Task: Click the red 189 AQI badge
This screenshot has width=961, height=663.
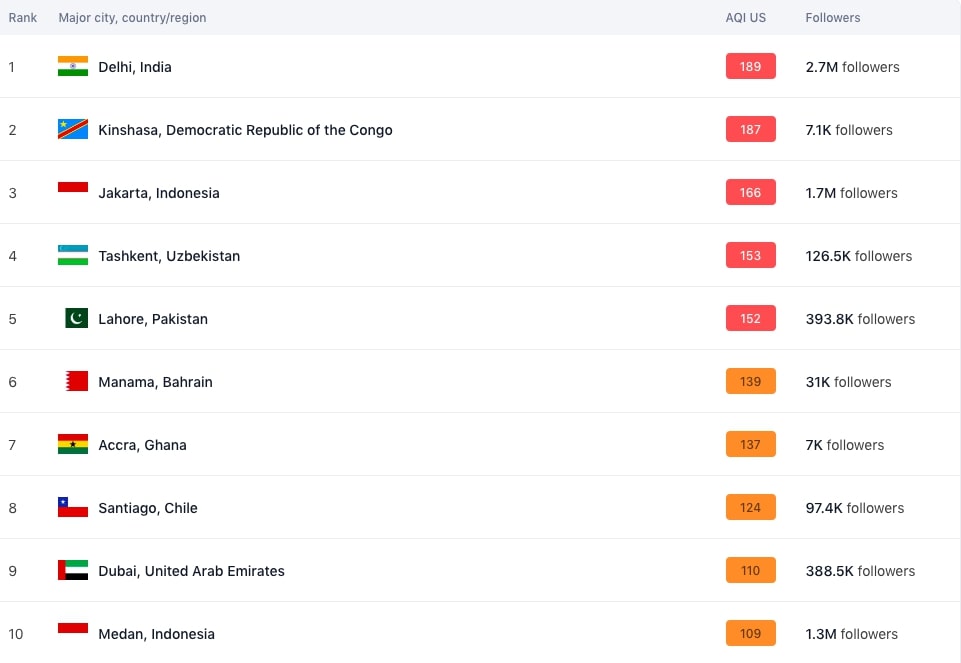Action: pos(751,66)
